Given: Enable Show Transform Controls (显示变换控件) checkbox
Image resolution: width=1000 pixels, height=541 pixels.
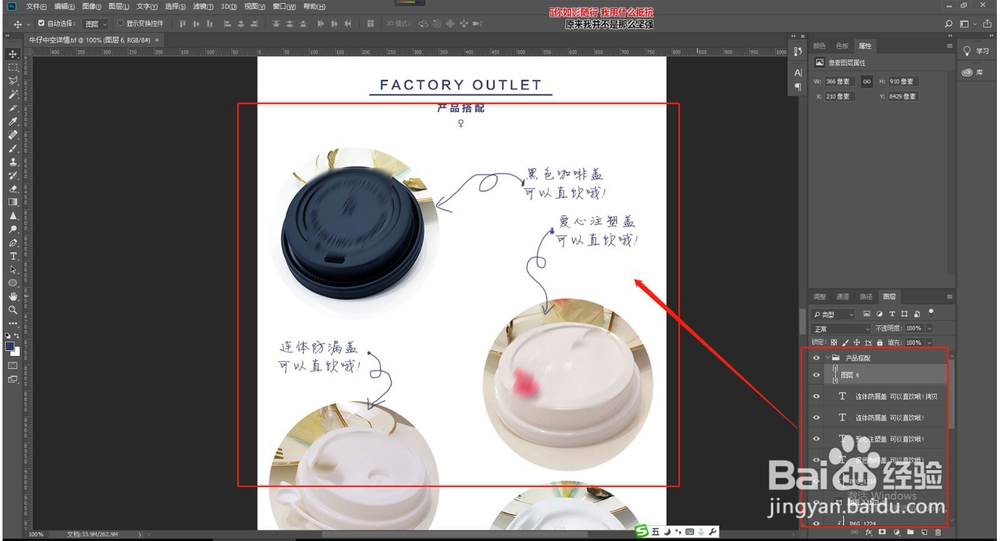Looking at the screenshot, I should (120, 24).
